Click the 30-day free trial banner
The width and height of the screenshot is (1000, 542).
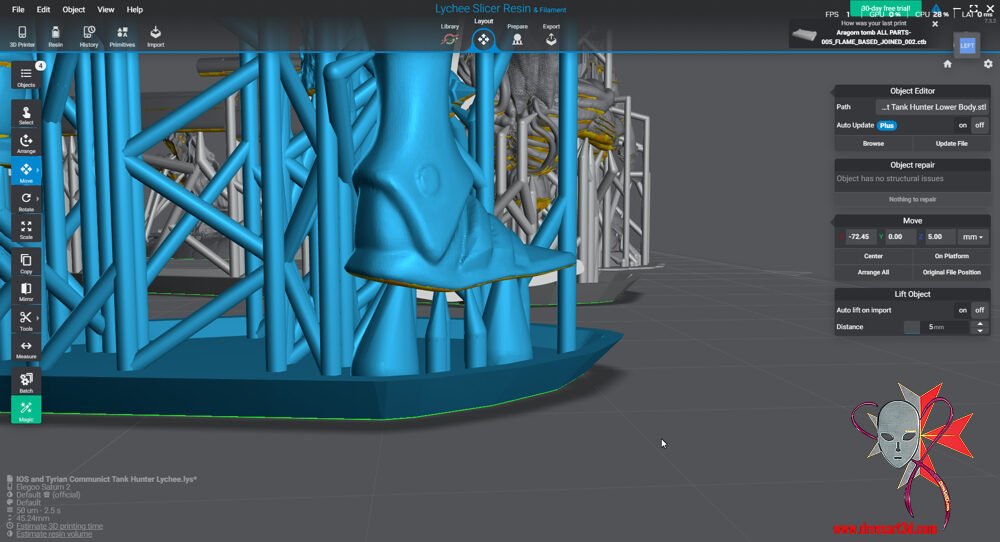[x=885, y=8]
